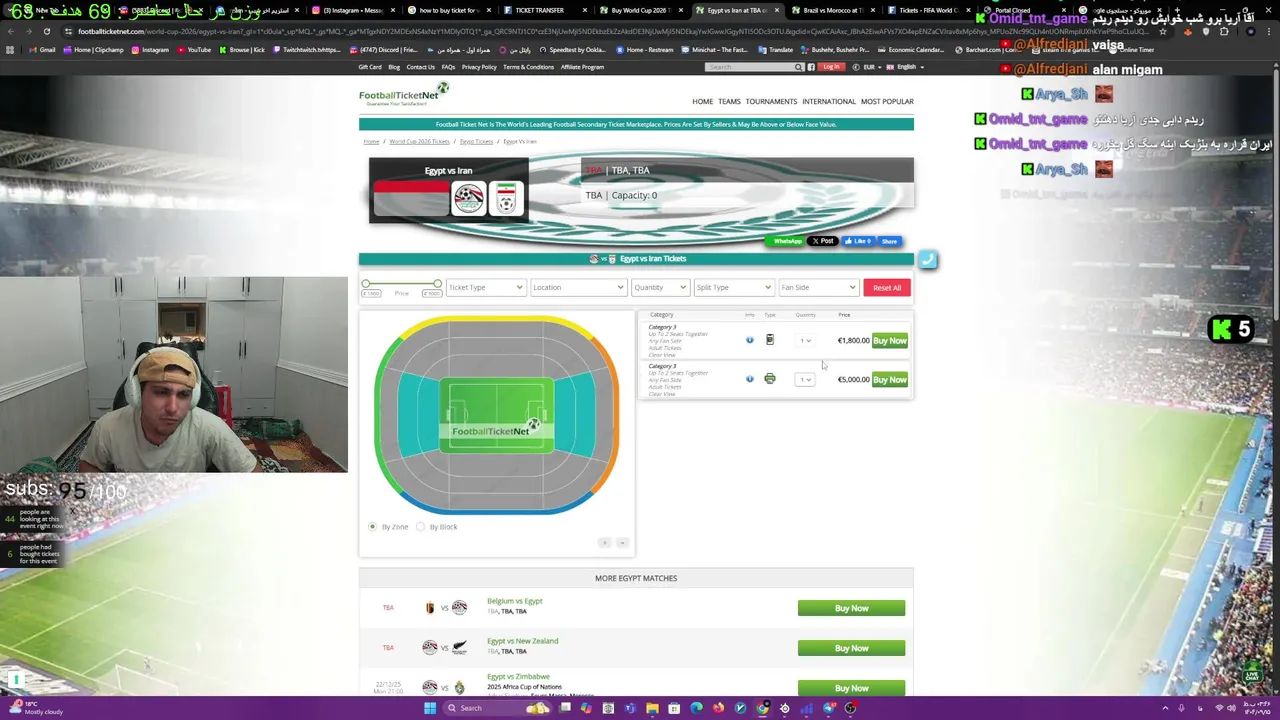
Task: Open the floating phone contact icon
Action: click(x=927, y=260)
